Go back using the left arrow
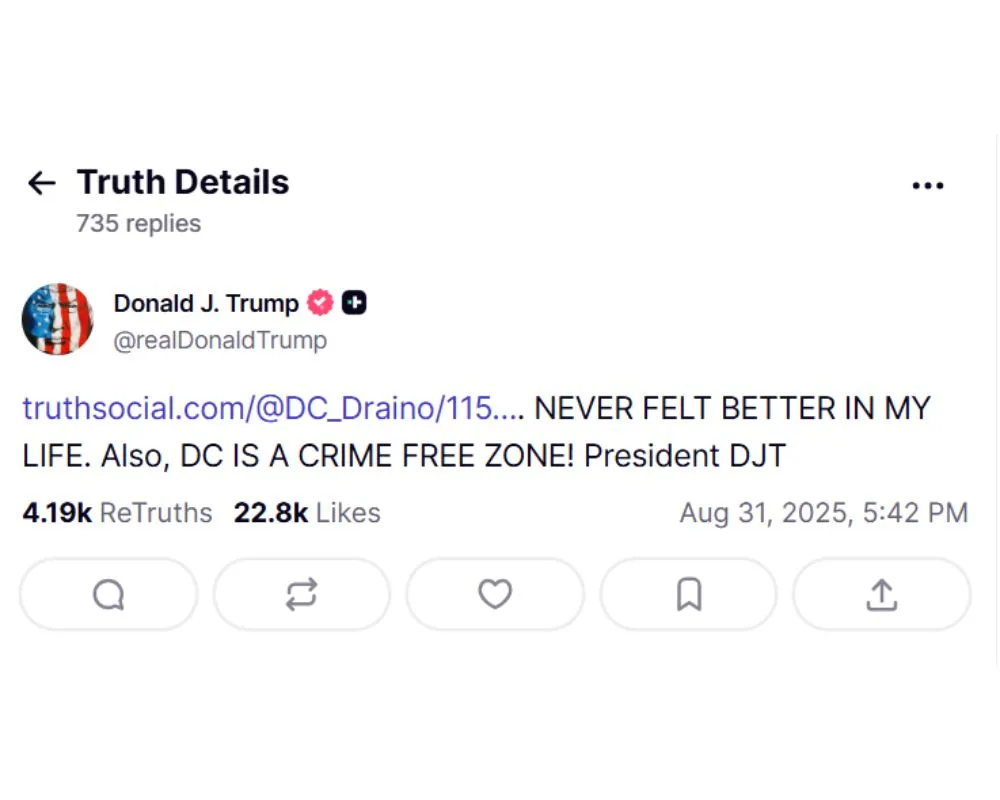The image size is (1000, 800). tap(41, 182)
